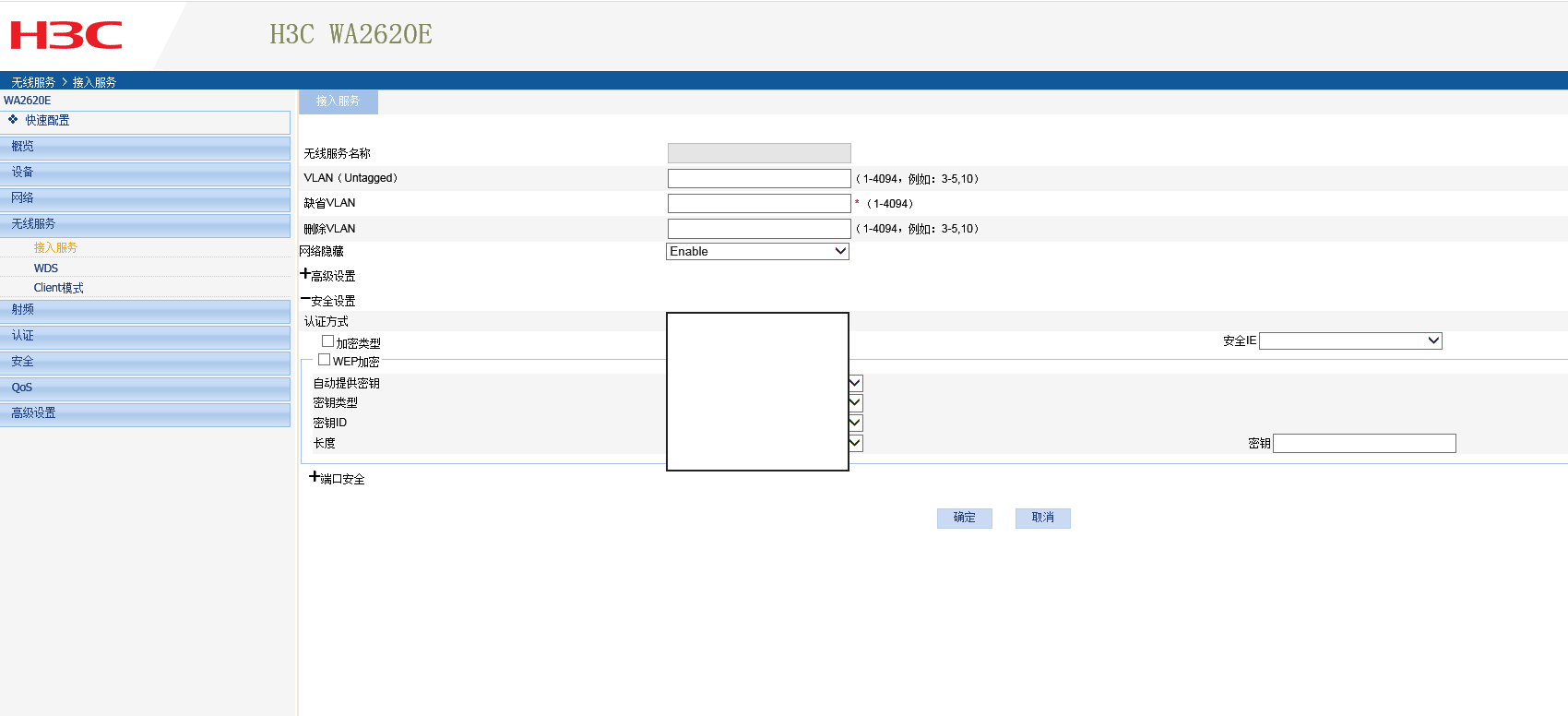Expand the 端口安全 section with its plus icon
Screen dimensions: 1568x716
point(315,477)
